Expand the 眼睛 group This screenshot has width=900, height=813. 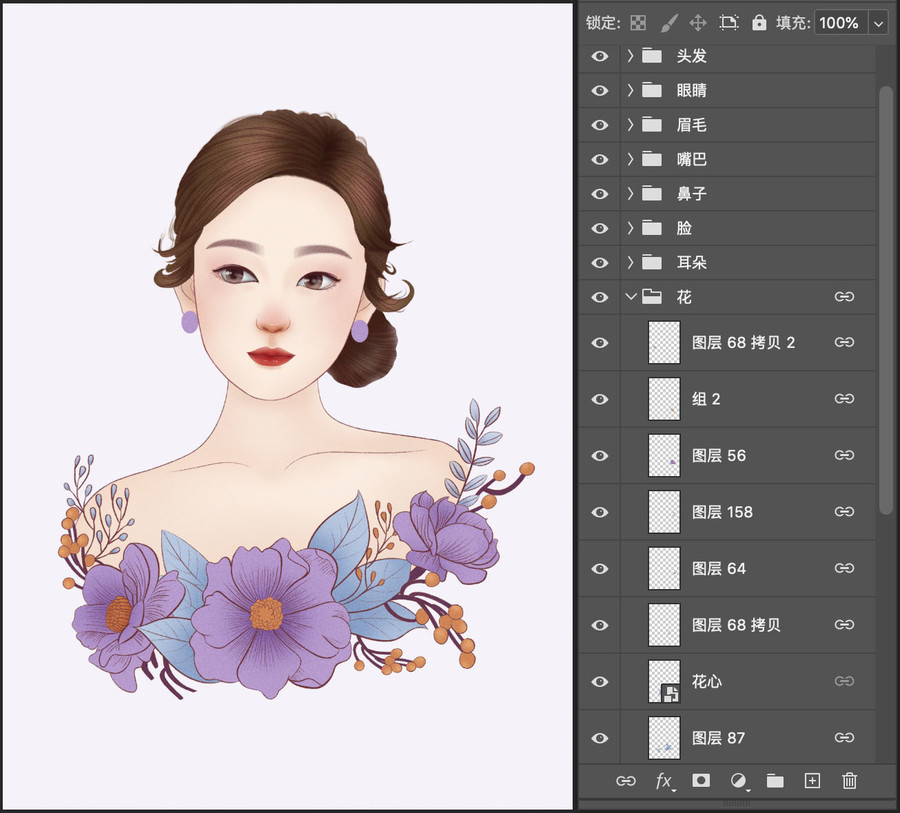(631, 90)
